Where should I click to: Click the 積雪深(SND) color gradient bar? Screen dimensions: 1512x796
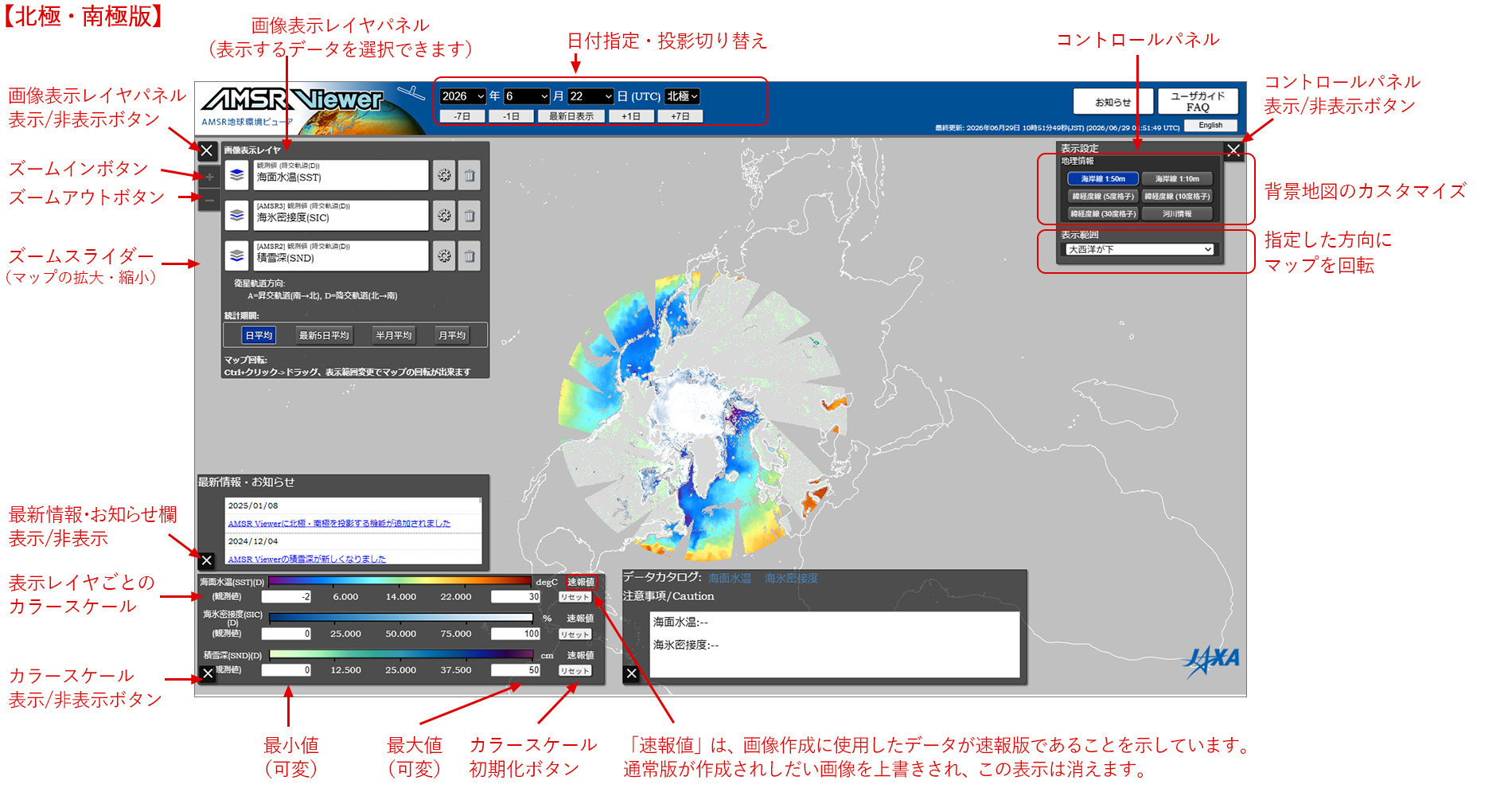pyautogui.click(x=400, y=654)
